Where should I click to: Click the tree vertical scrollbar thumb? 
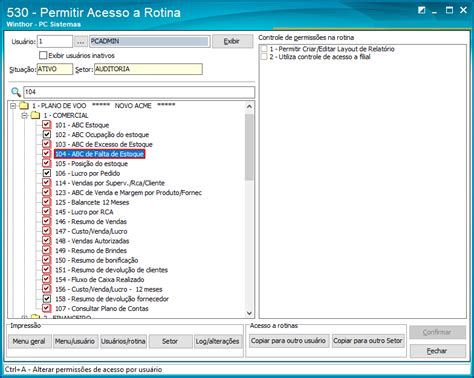[249, 147]
